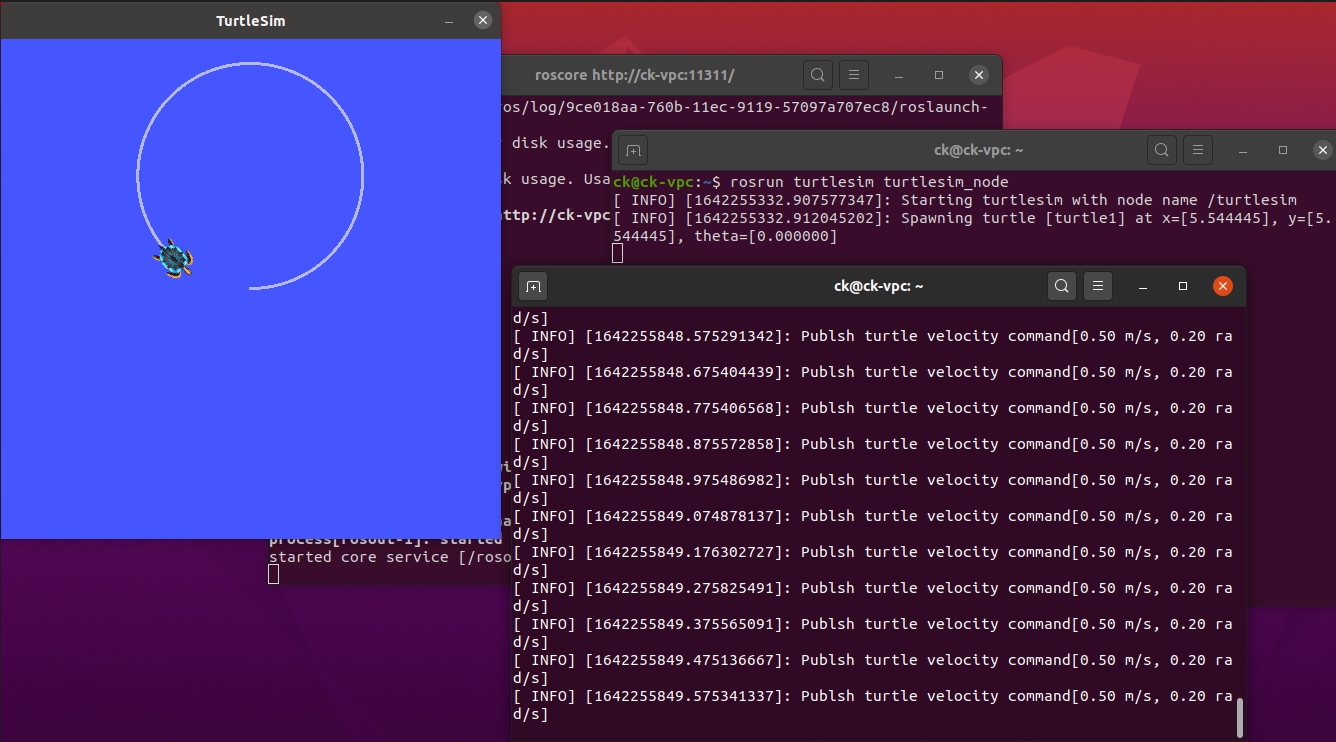
Task: Click the log line timestamped 1642255849.375565091
Action: (872, 633)
